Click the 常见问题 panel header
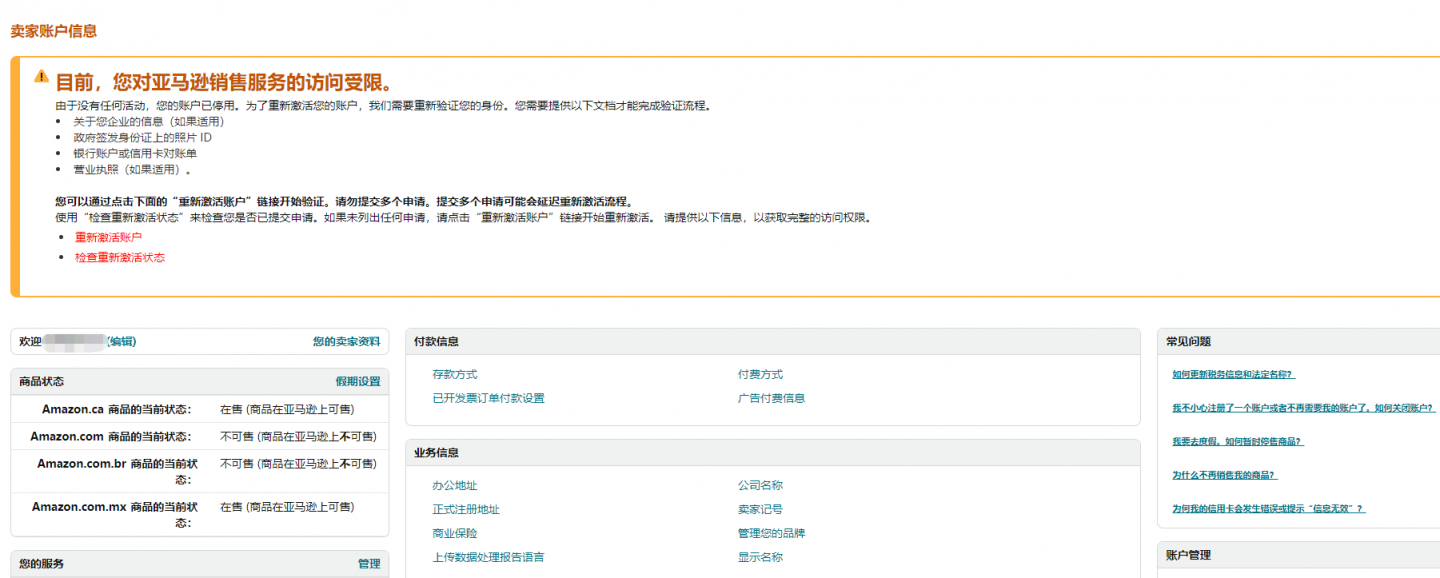 (x=1298, y=341)
